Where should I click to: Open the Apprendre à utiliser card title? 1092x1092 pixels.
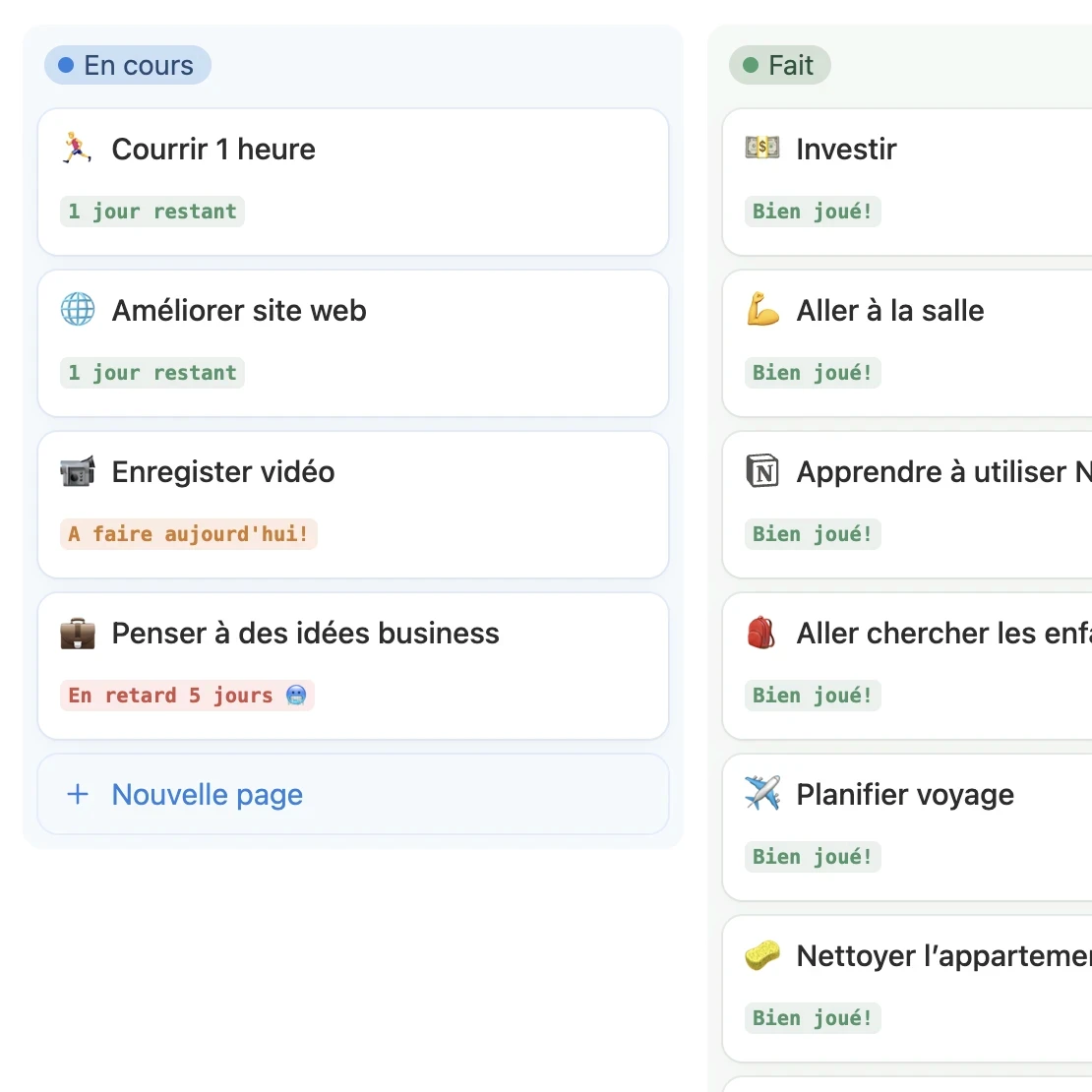tap(943, 472)
